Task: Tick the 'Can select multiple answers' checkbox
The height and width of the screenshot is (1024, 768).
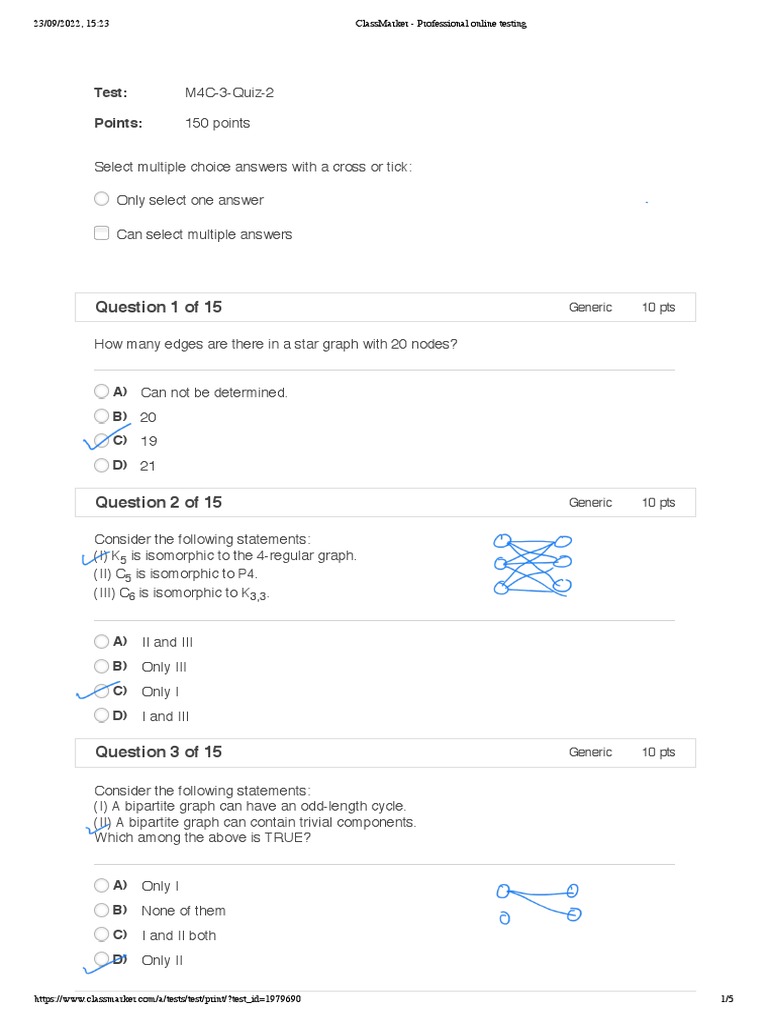Action: click(101, 233)
